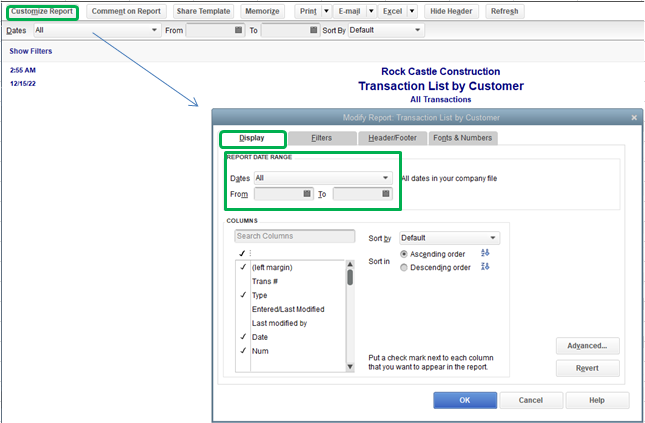Click the descending Z-A sort icon

[485, 267]
